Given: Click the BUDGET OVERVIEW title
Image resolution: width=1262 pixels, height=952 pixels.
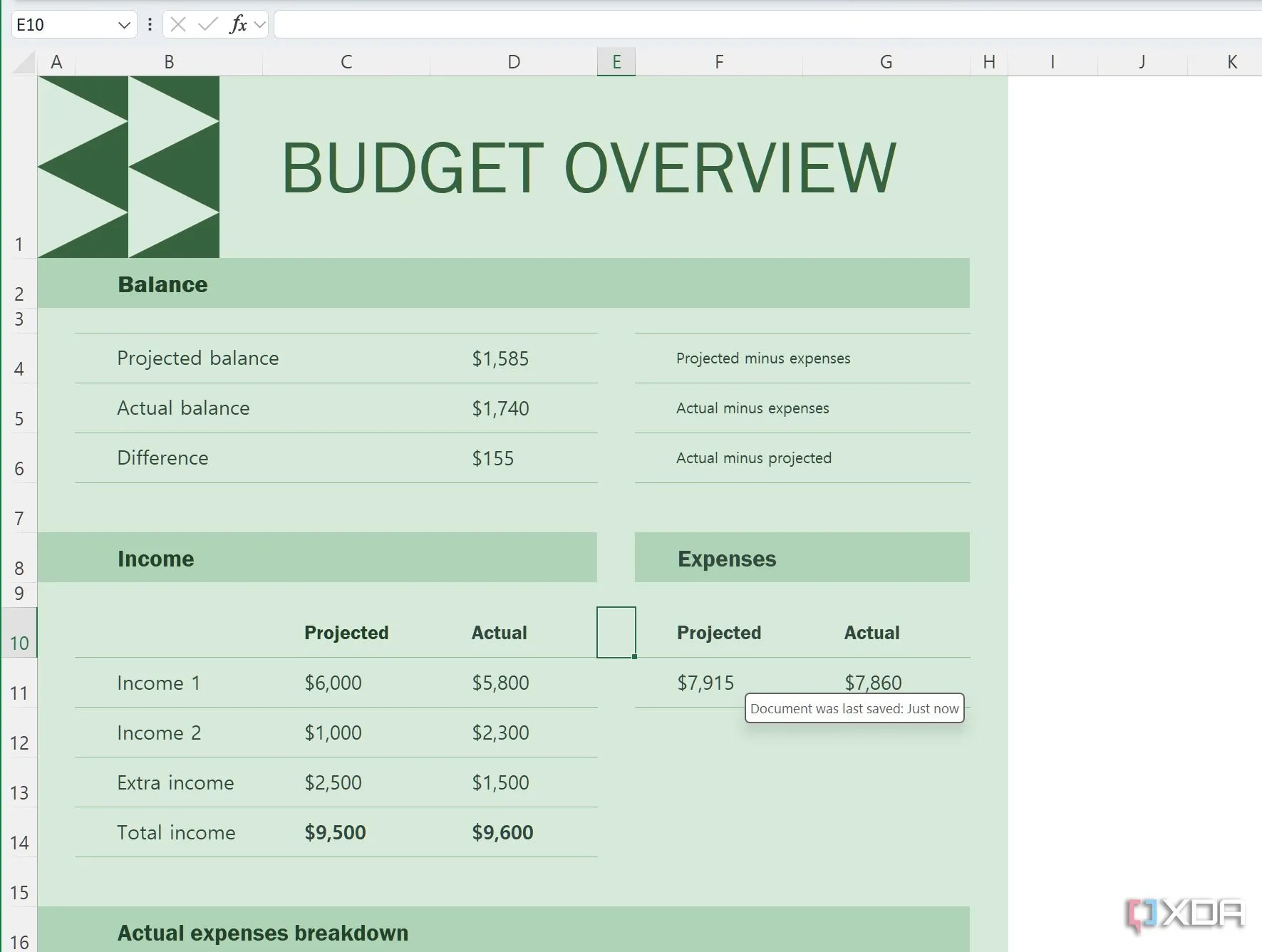Looking at the screenshot, I should click(x=589, y=167).
